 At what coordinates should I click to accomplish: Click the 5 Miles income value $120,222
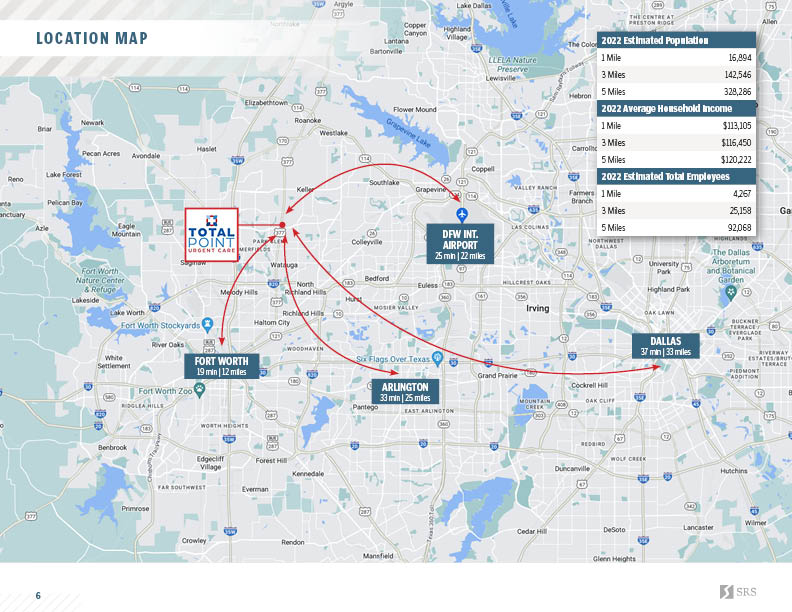coord(736,160)
